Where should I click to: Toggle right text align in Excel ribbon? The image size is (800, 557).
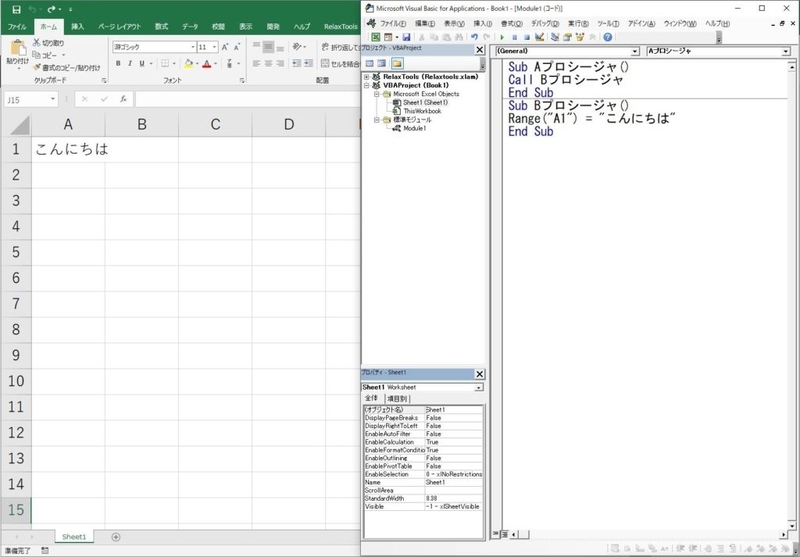tap(280, 64)
